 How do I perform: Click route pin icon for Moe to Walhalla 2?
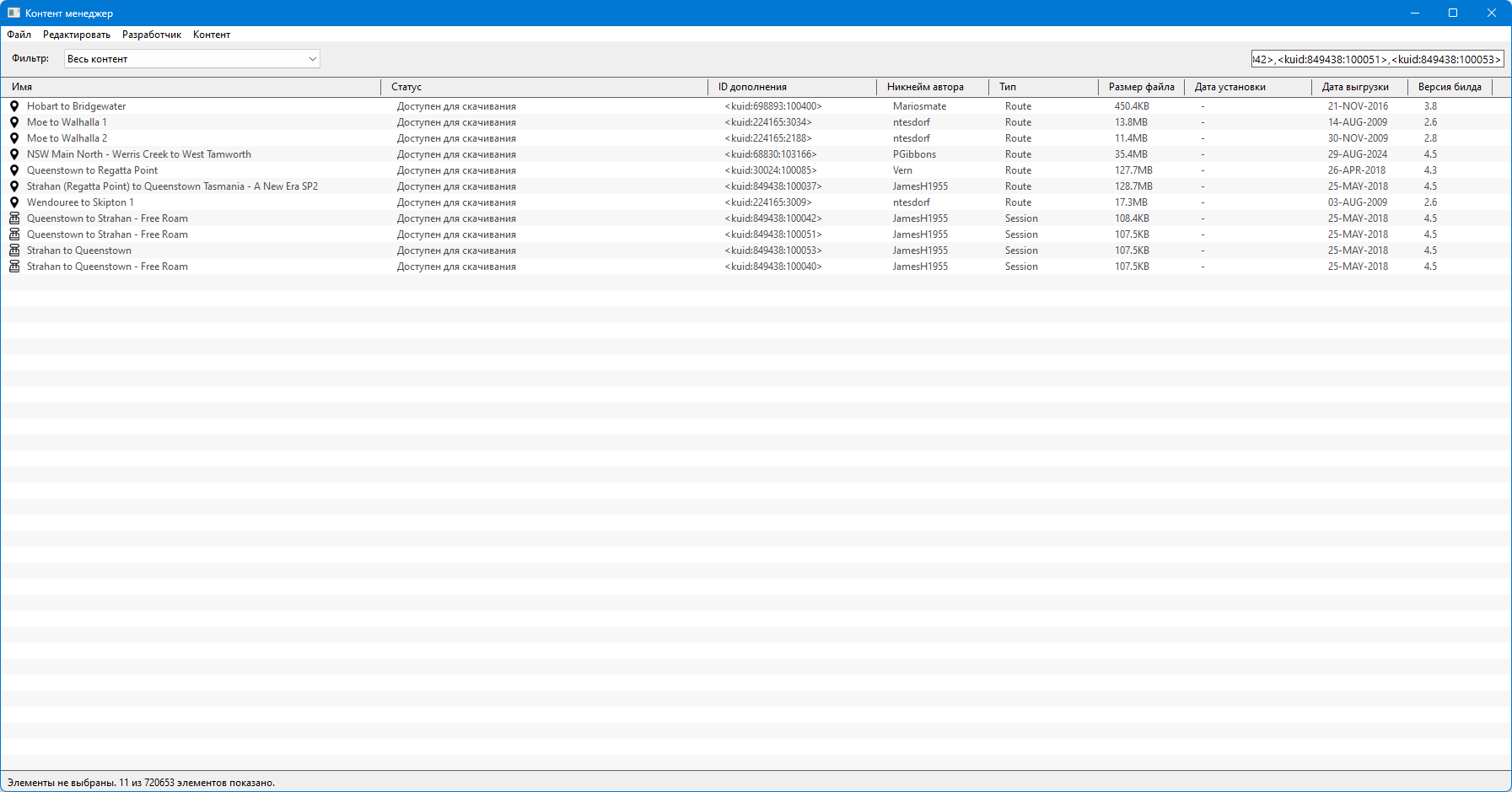[x=14, y=138]
